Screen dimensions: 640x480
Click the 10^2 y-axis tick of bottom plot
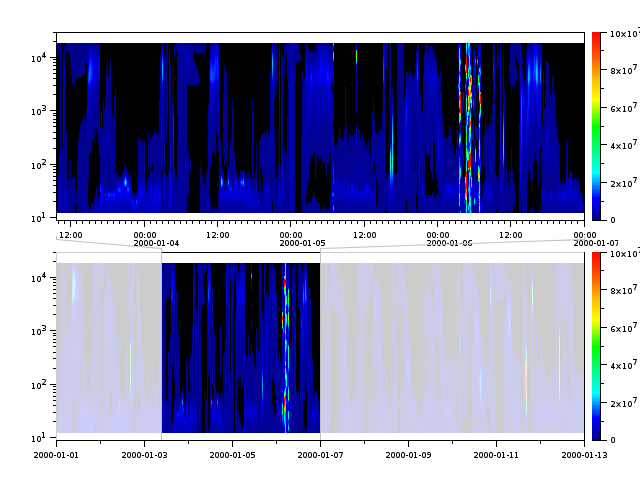point(40,385)
